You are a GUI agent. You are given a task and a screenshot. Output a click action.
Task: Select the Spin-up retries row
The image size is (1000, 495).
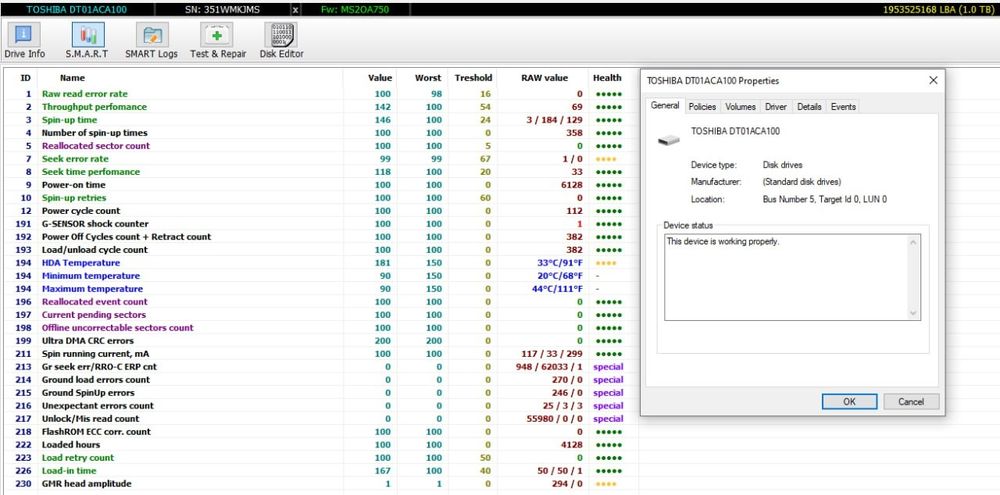pos(321,198)
